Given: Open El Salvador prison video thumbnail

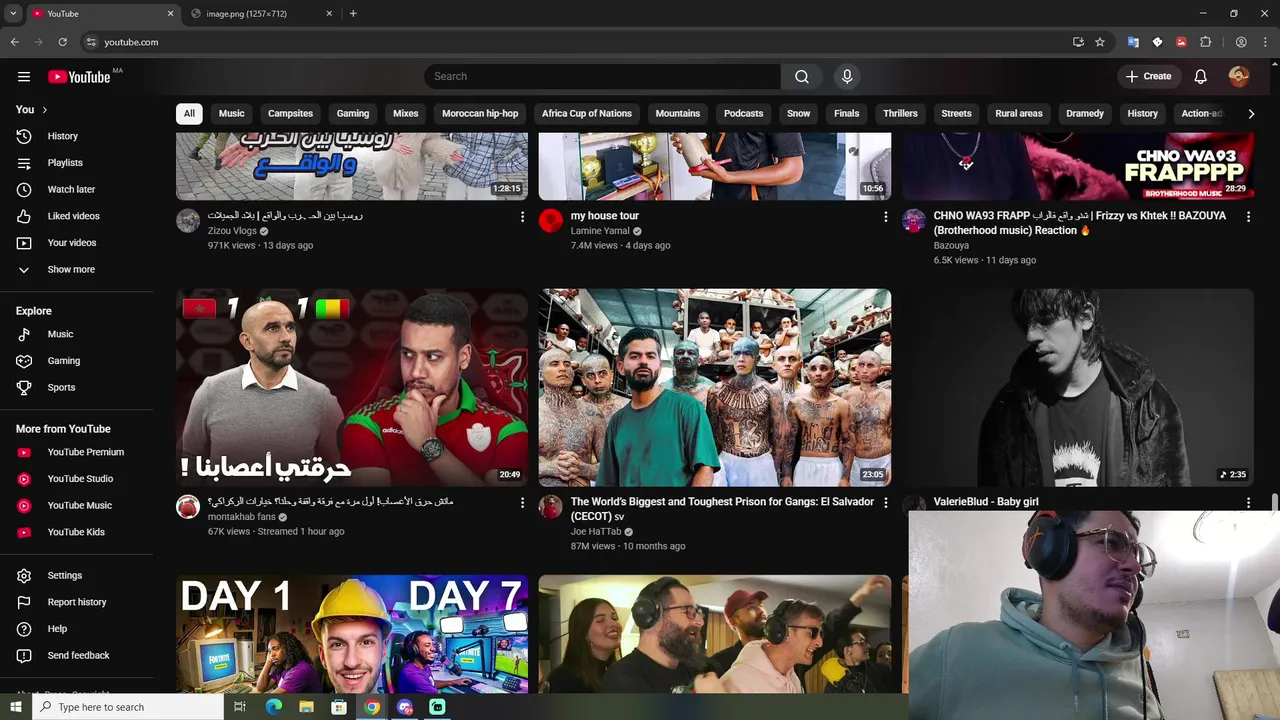Looking at the screenshot, I should [x=715, y=388].
